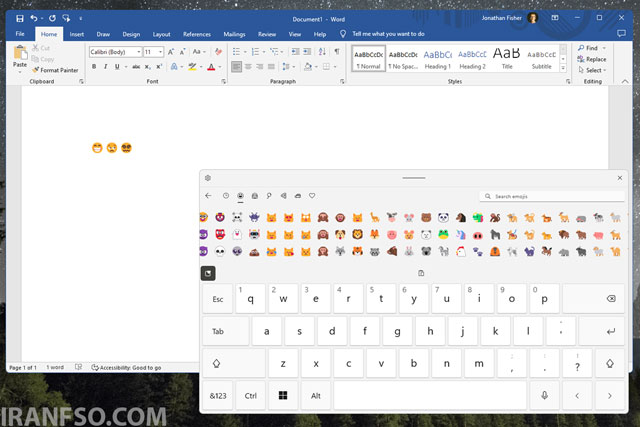
Task: Sort the selected text alphabetically
Action: (322, 51)
